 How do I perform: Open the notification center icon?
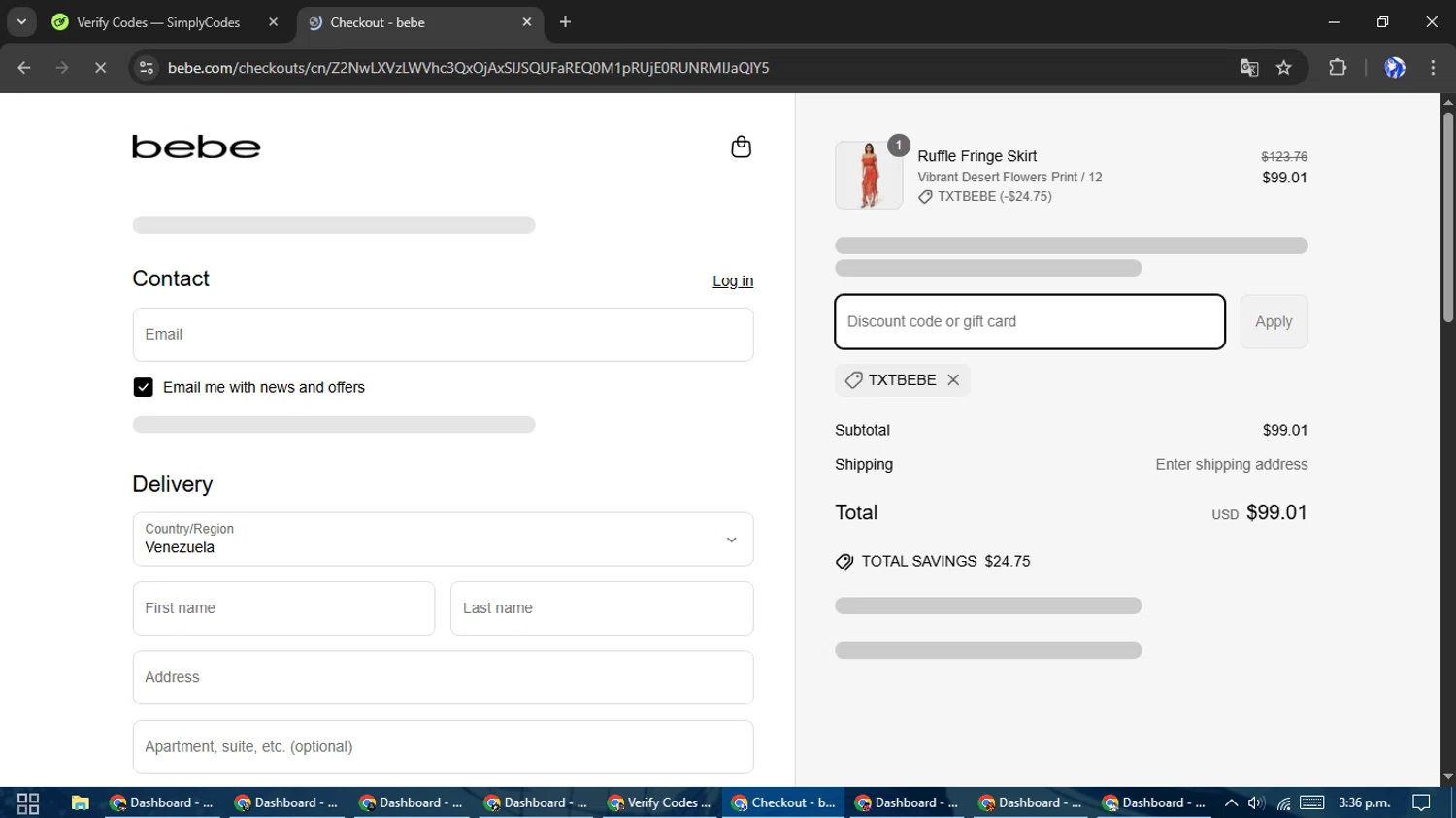click(x=1422, y=803)
